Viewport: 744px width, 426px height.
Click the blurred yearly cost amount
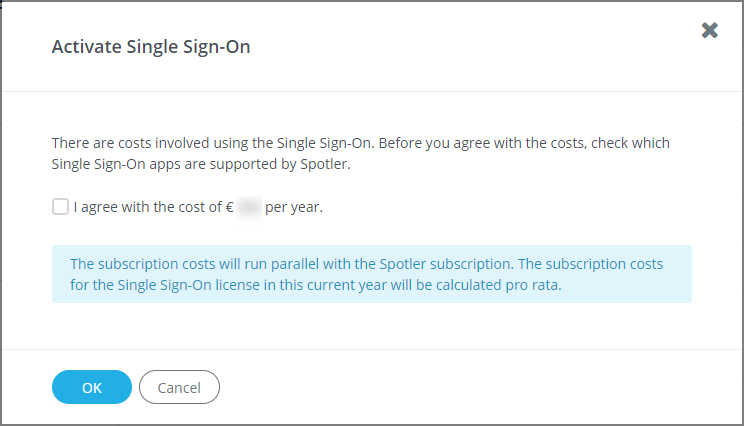249,208
